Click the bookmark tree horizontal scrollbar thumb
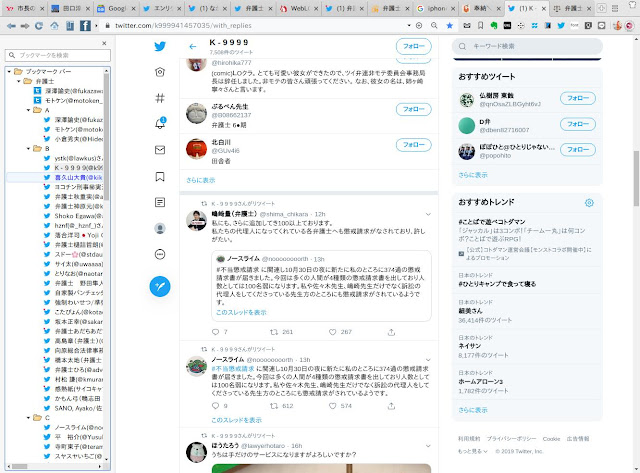This screenshot has width=640, height=473. tap(19, 466)
